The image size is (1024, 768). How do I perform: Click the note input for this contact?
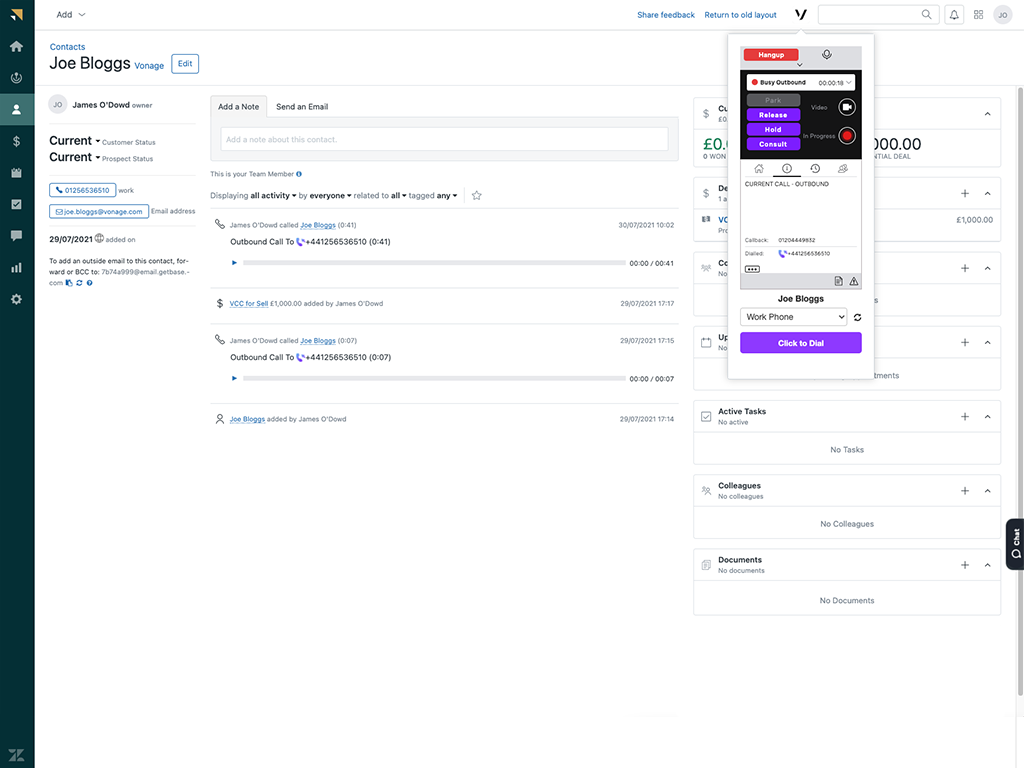pos(446,139)
